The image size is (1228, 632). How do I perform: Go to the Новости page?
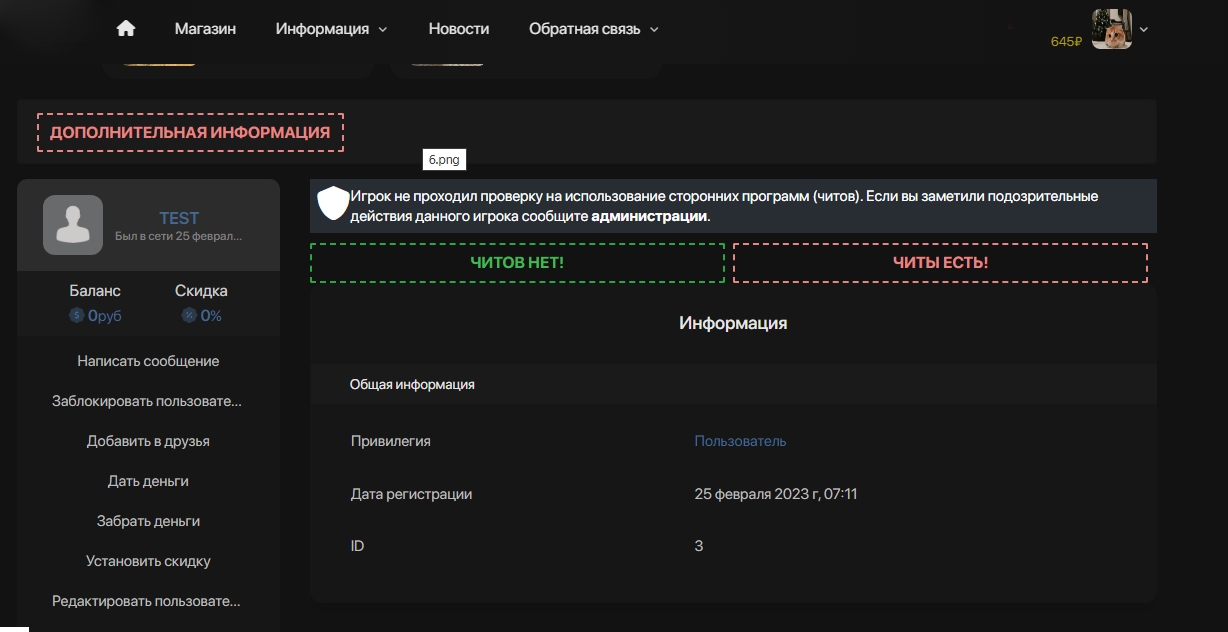(x=459, y=29)
